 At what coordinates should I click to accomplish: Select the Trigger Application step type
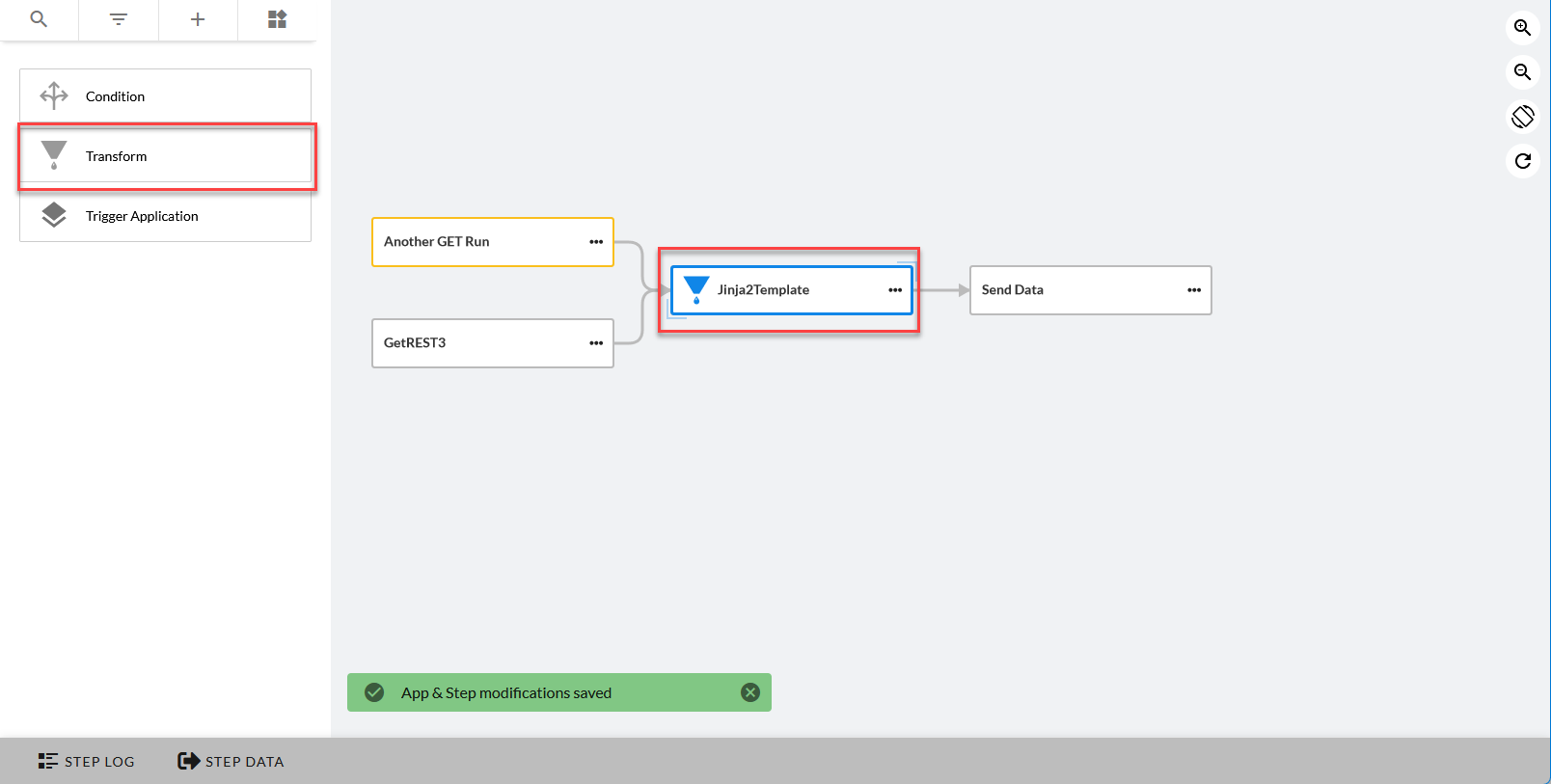pos(165,216)
